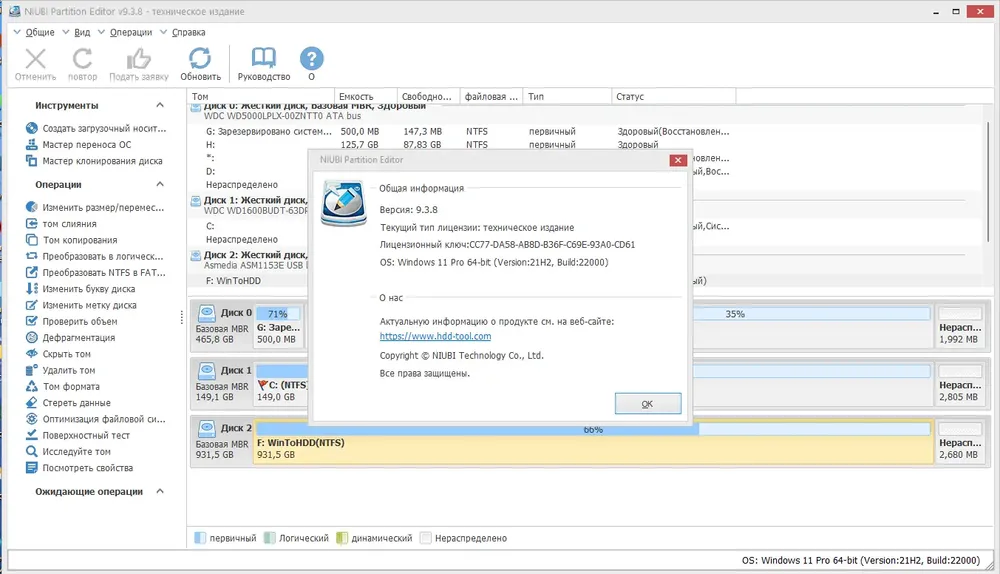Open the Общие menu

click(40, 32)
